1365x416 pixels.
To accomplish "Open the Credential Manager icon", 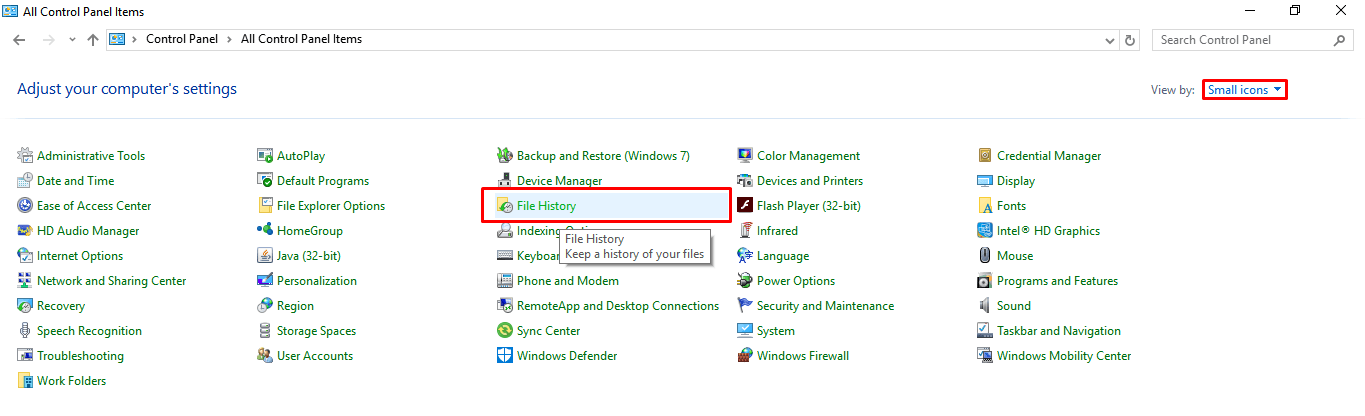I will [x=985, y=156].
